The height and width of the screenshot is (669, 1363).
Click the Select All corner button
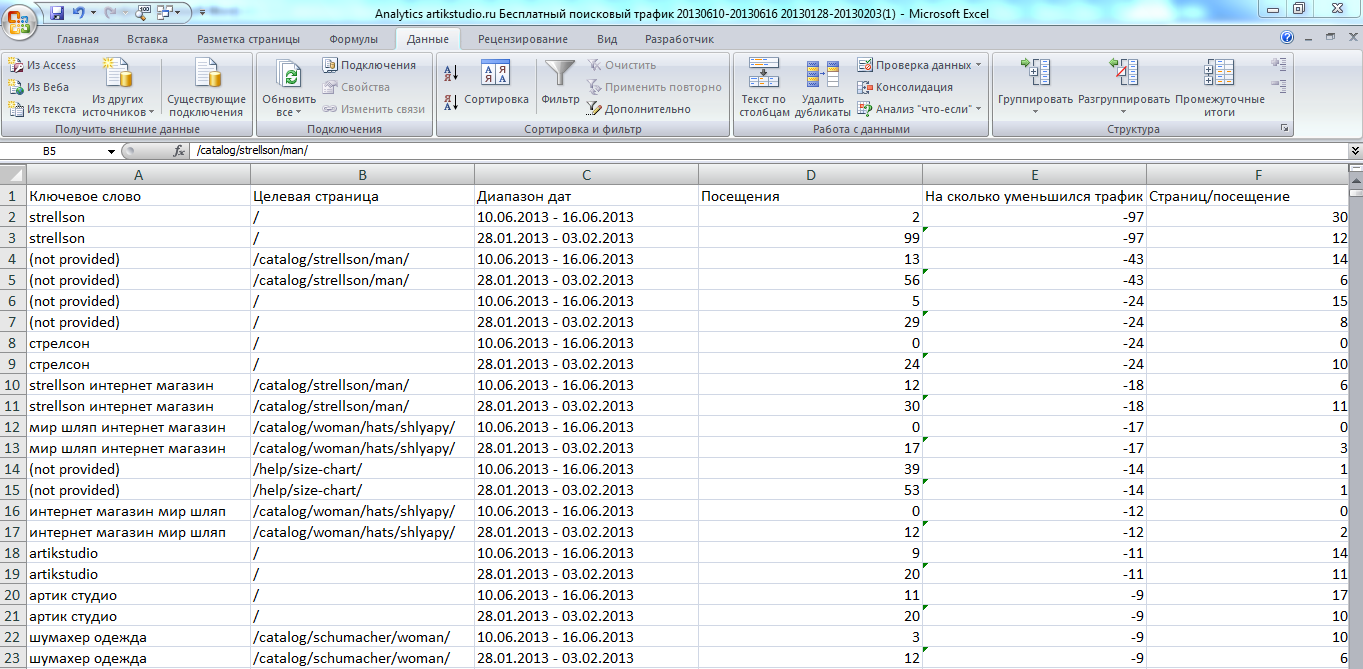click(x=13, y=175)
